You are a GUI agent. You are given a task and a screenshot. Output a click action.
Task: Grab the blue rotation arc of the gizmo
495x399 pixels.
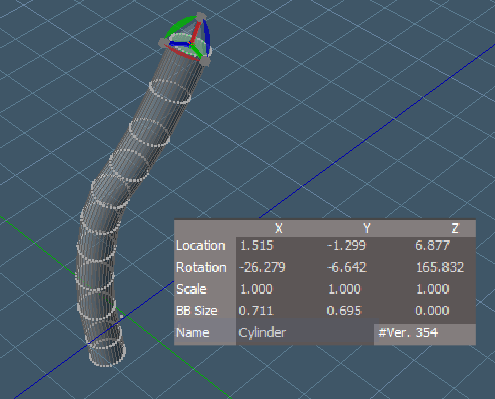point(207,37)
